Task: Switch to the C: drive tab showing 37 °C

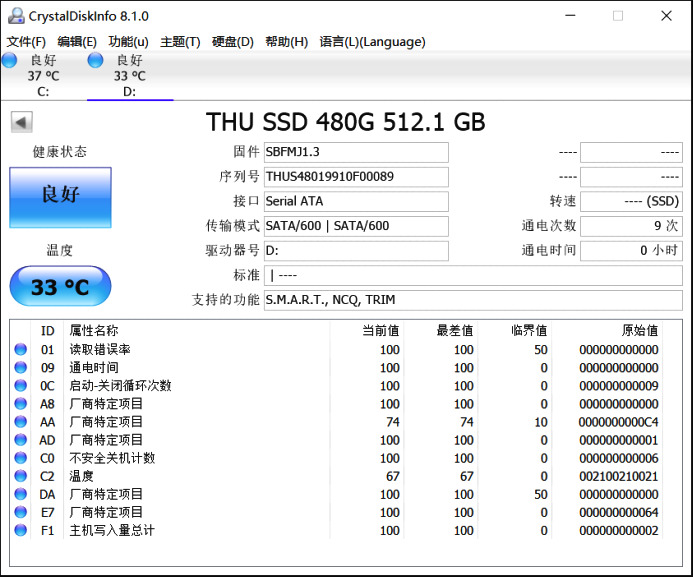Action: click(43, 76)
